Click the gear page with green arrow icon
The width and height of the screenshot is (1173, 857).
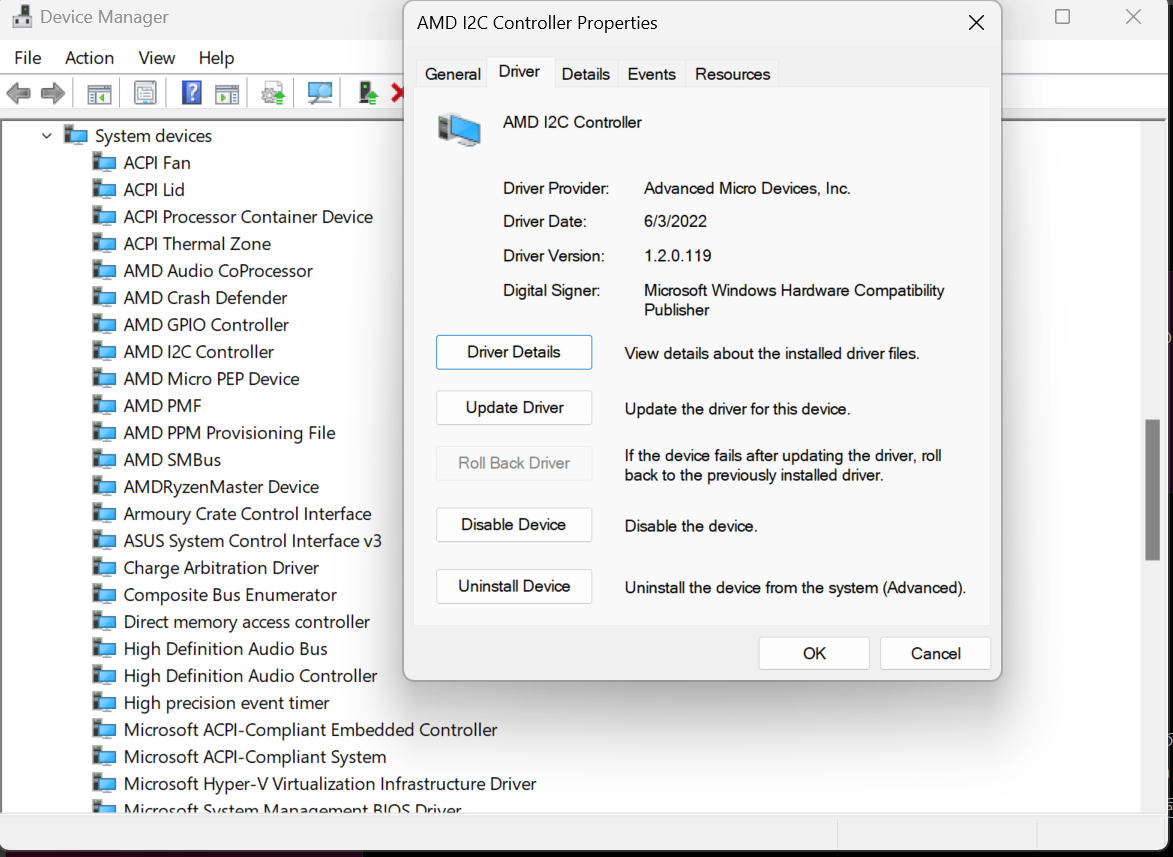coord(273,94)
